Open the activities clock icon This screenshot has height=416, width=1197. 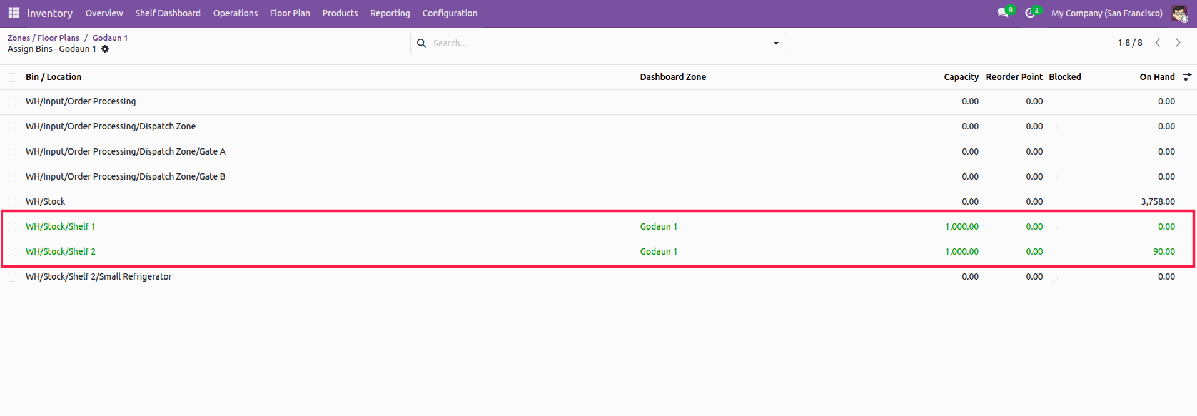coord(1030,13)
